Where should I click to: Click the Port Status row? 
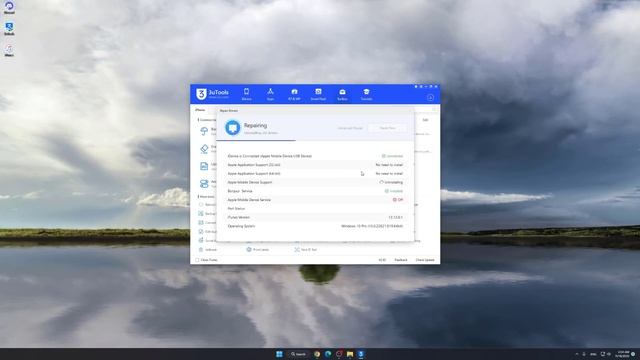point(315,209)
